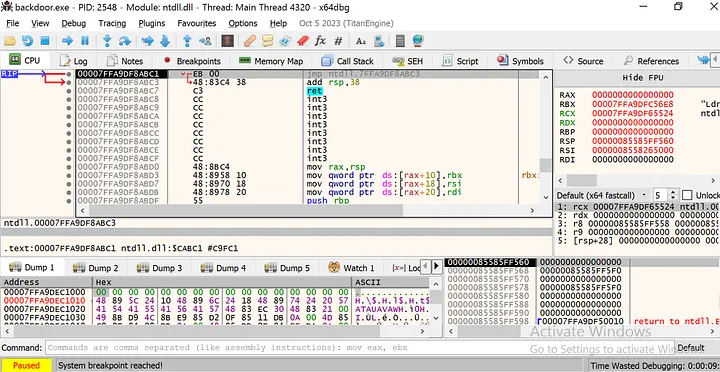720x372 pixels.
Task: Toggle breakpoint bullet at address 00007FFA9DF8ABCA
Action: 68,116
